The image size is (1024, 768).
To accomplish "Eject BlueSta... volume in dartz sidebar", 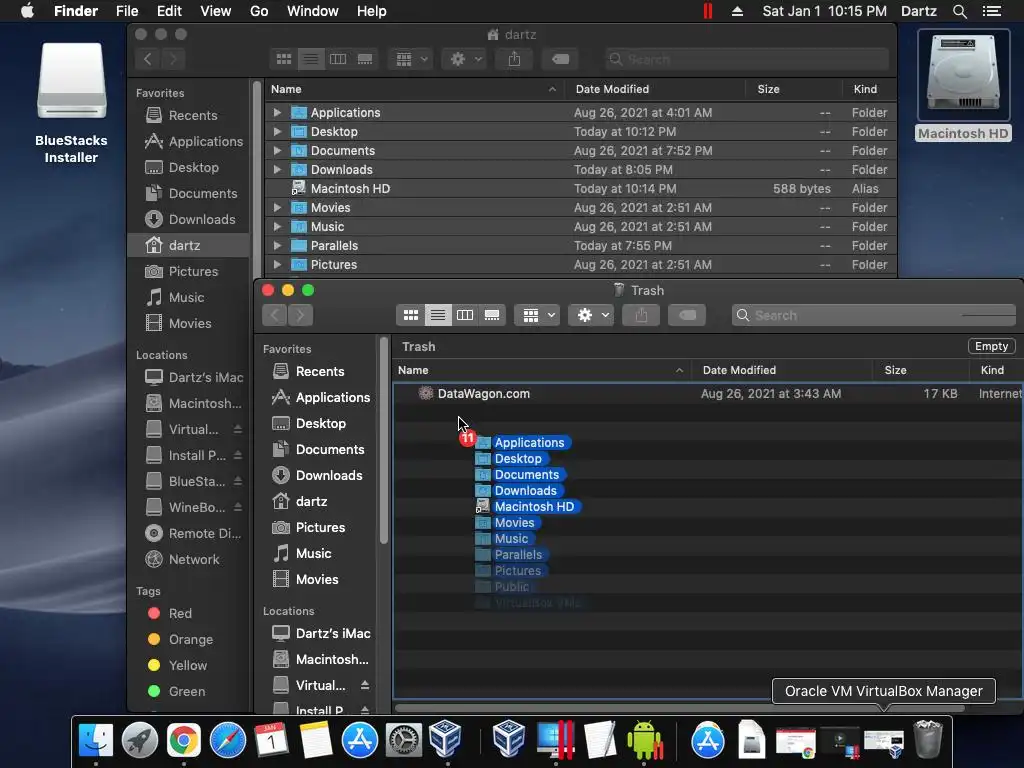I will pyautogui.click(x=238, y=481).
